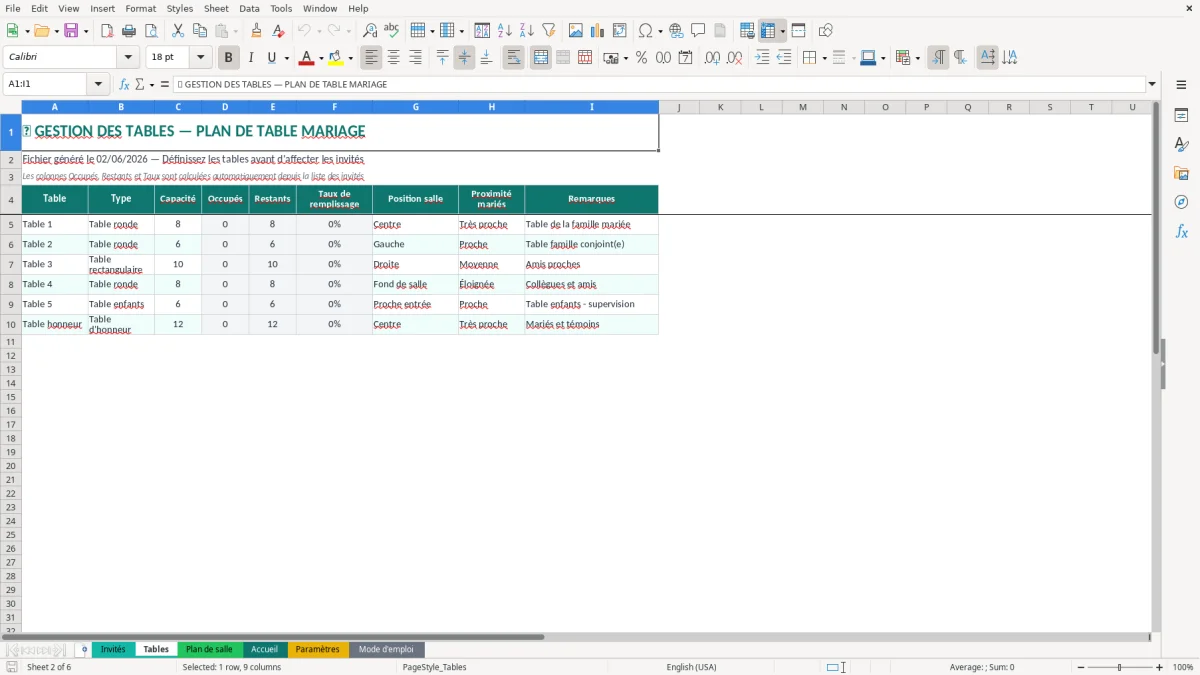Insert or edit pivot table
Viewport: 1200px width, 675px height.
pyautogui.click(x=620, y=31)
